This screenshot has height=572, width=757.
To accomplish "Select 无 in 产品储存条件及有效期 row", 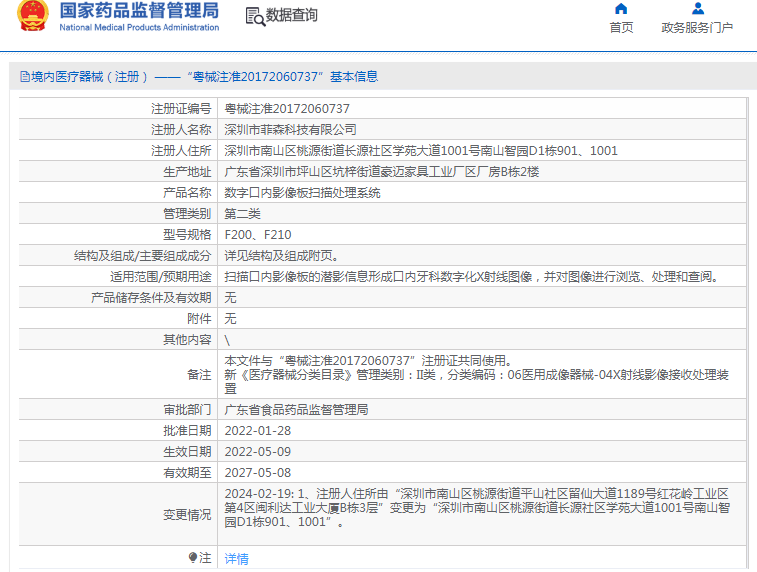I will (230, 297).
